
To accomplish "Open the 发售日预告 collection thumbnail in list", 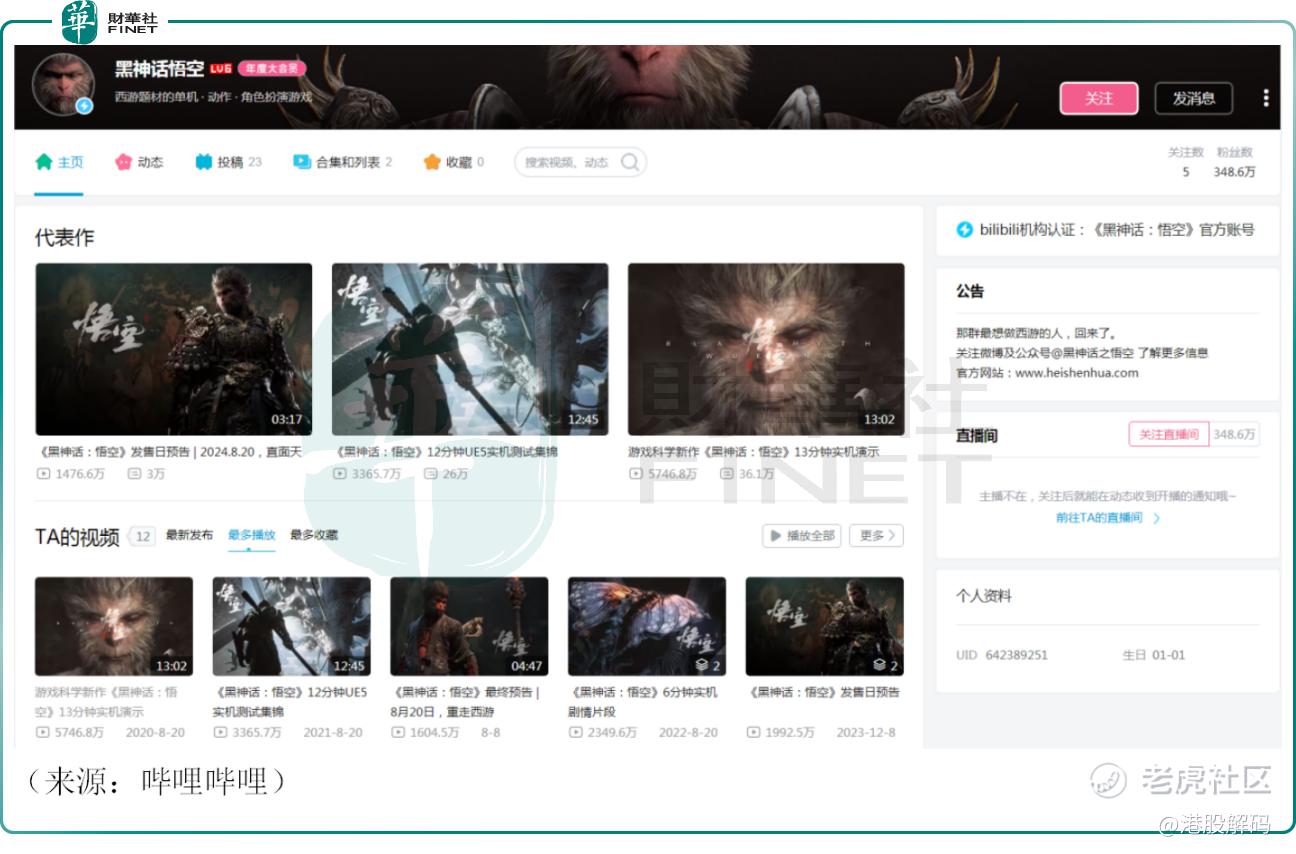I will (x=824, y=626).
